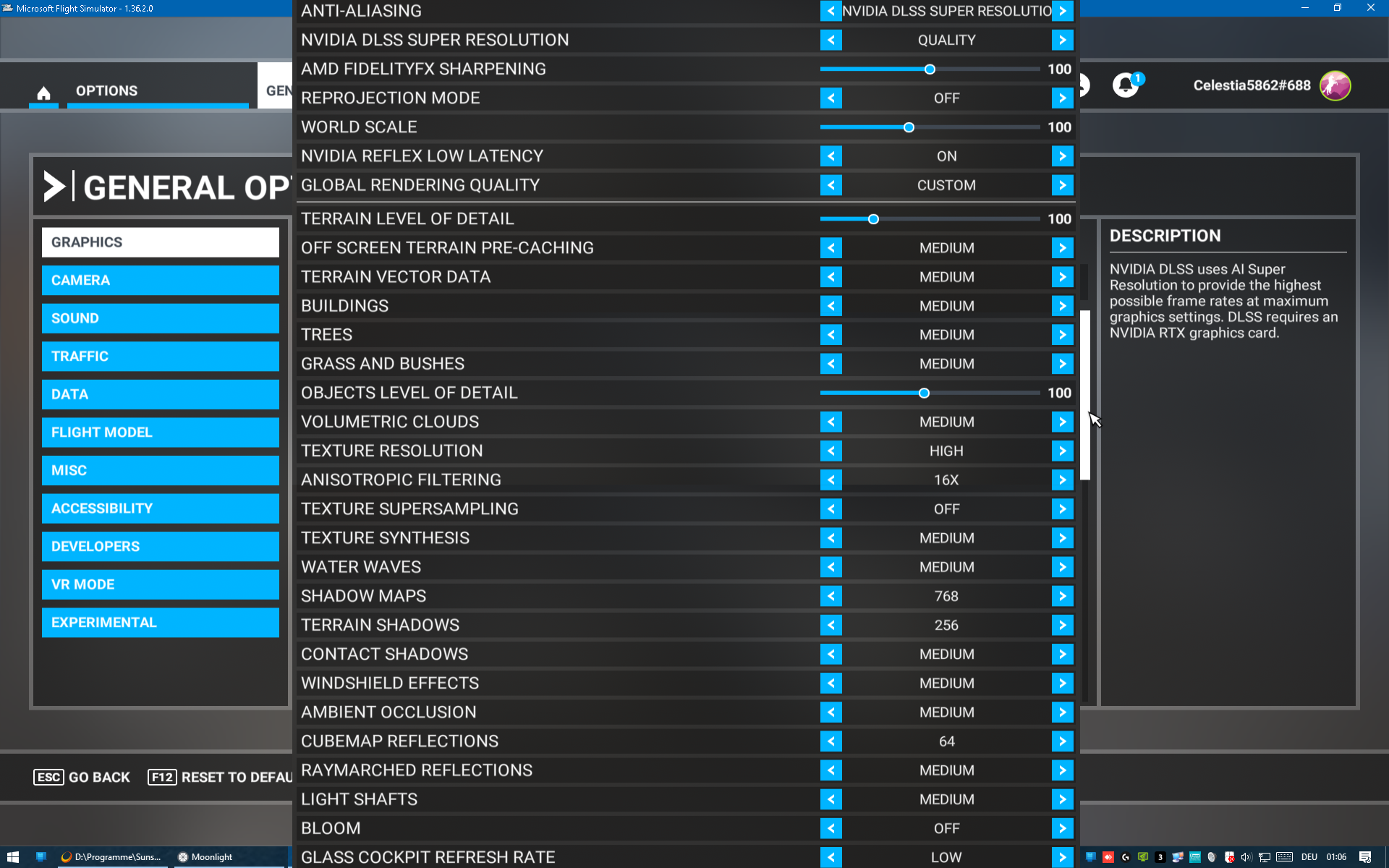Toggle Bloom setting using right arrow
Screen dimensions: 1389x868
tap(1062, 828)
